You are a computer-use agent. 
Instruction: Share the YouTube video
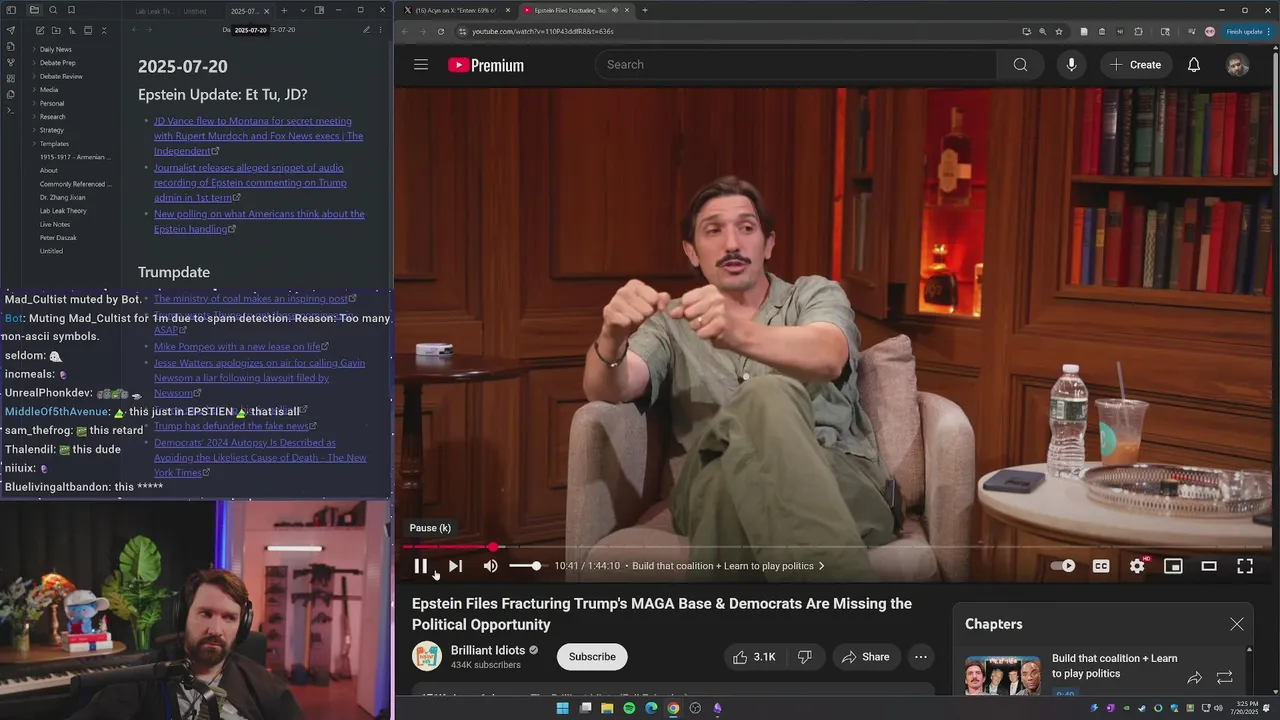pos(865,657)
